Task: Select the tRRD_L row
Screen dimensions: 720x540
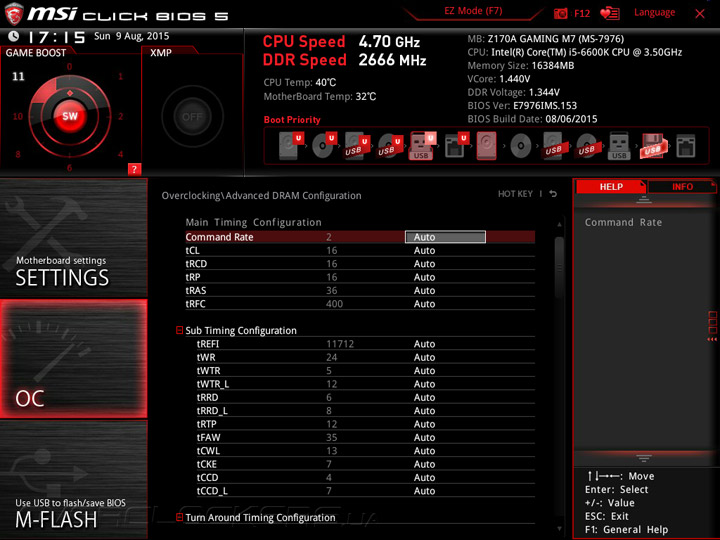Action: point(366,411)
